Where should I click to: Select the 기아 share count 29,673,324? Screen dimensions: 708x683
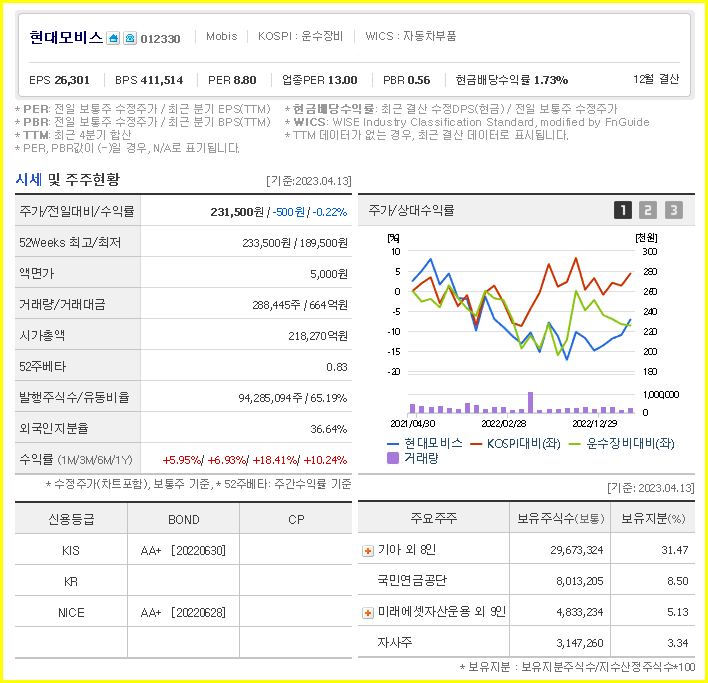click(577, 550)
